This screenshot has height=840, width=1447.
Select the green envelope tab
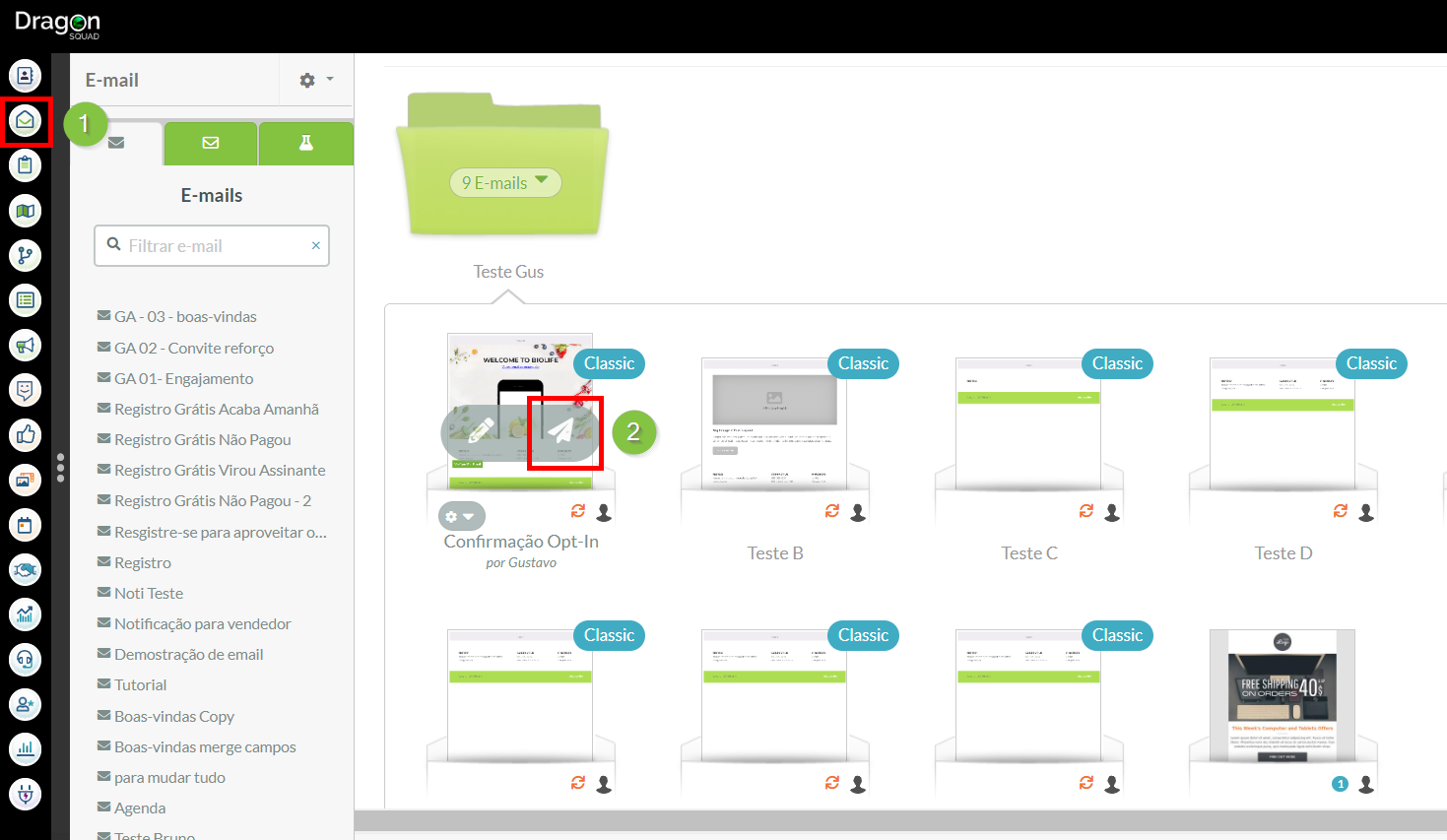(x=211, y=143)
